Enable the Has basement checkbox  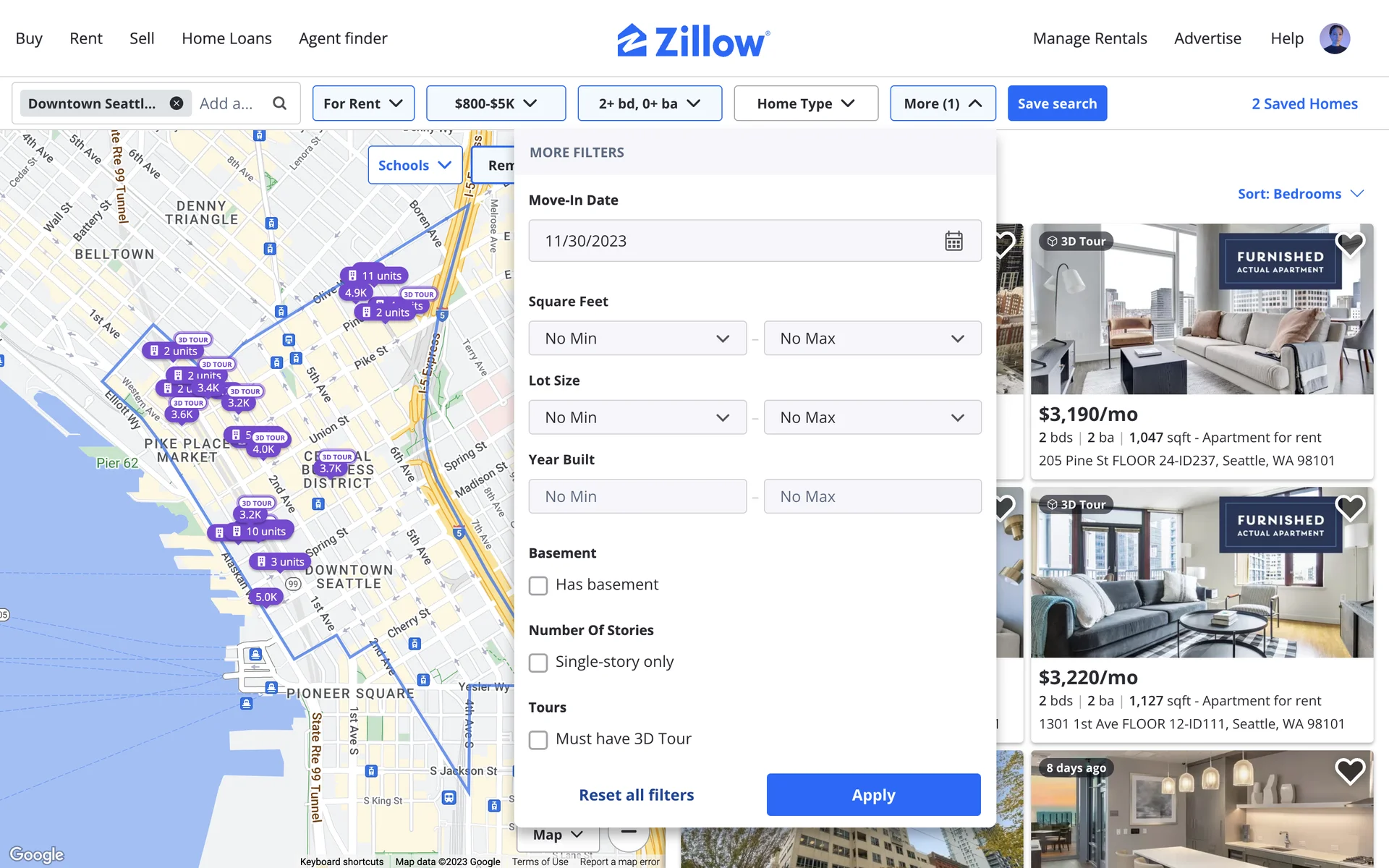[538, 585]
